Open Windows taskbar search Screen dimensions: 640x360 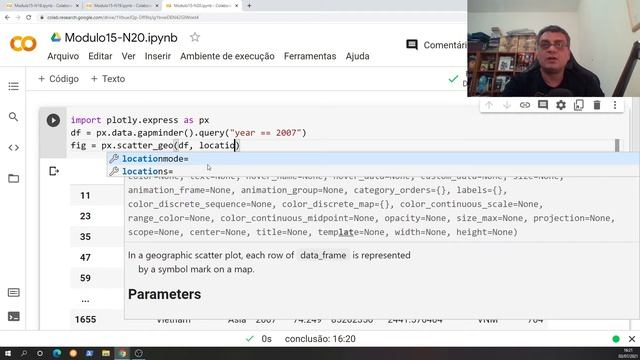coord(24,353)
